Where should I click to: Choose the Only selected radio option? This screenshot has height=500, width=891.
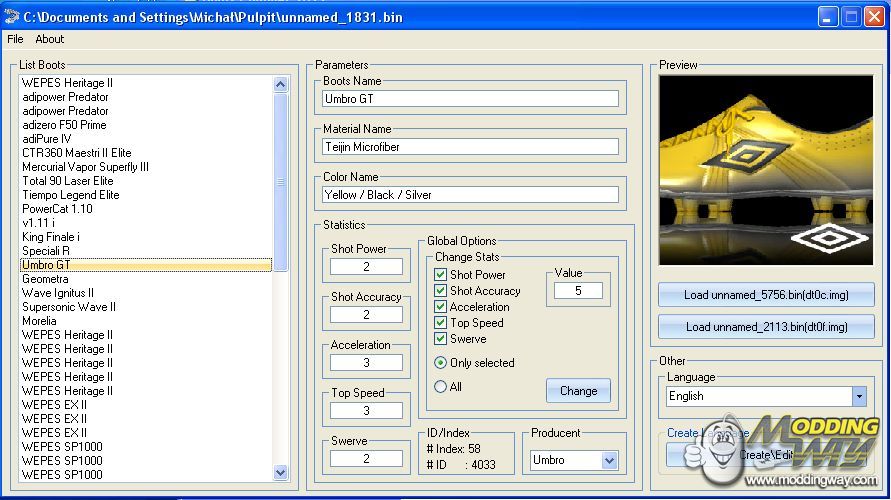click(x=441, y=363)
